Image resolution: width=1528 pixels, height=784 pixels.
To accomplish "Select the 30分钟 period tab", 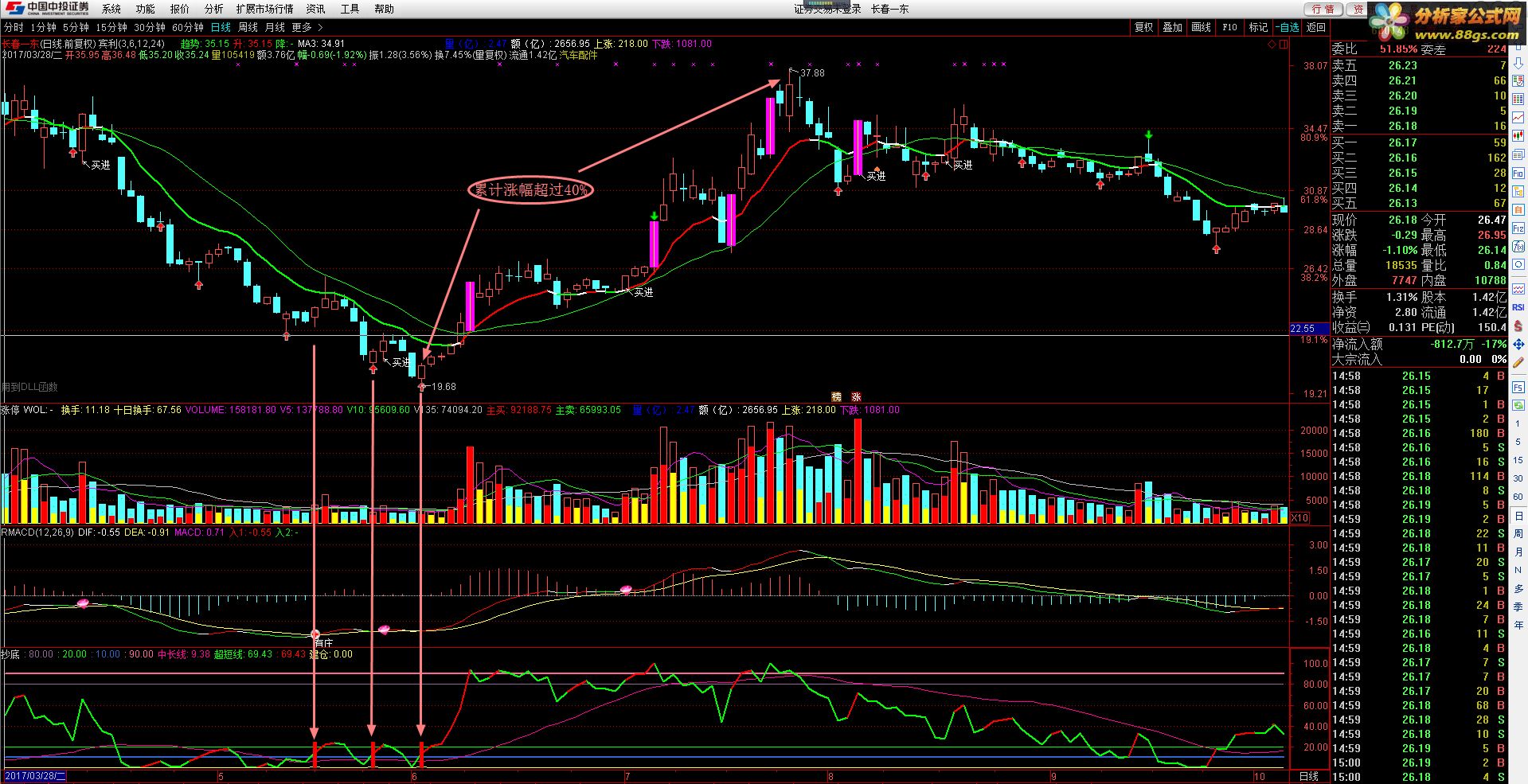I will [x=150, y=27].
